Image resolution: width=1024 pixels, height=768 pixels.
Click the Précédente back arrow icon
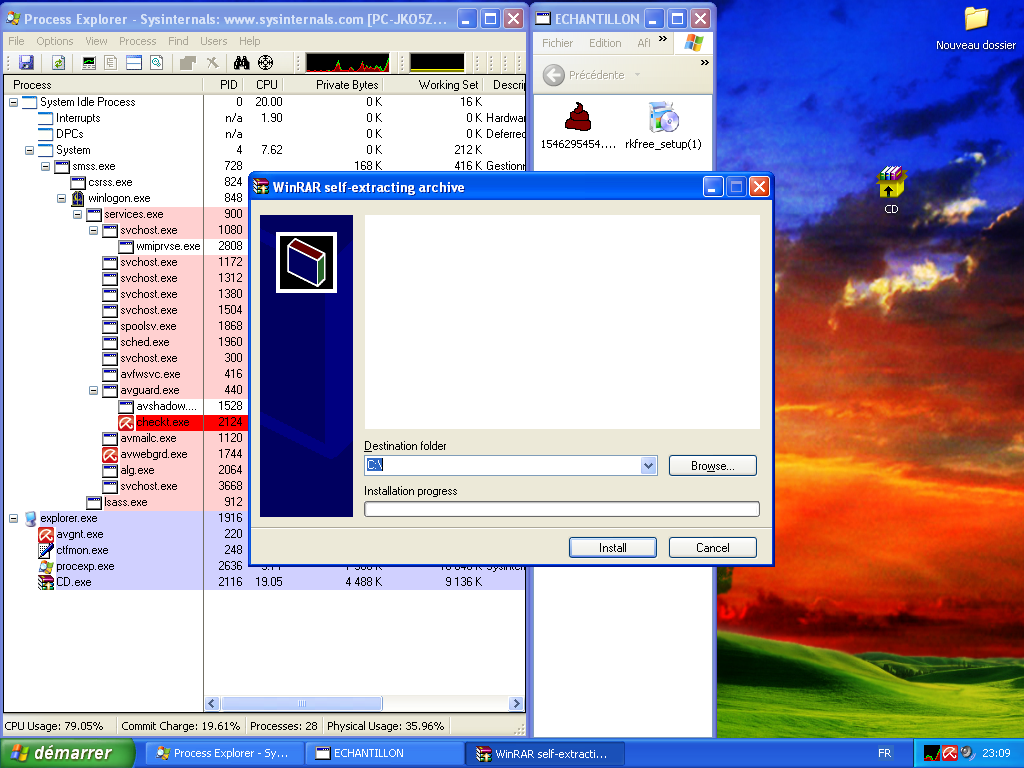click(x=554, y=75)
